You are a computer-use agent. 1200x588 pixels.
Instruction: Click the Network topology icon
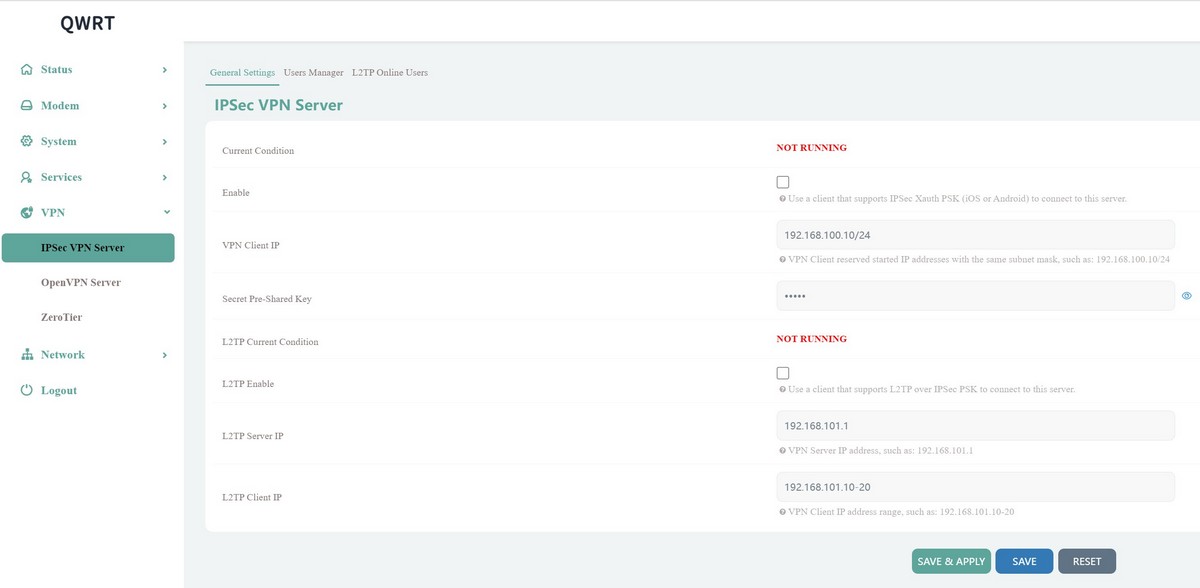click(x=27, y=355)
